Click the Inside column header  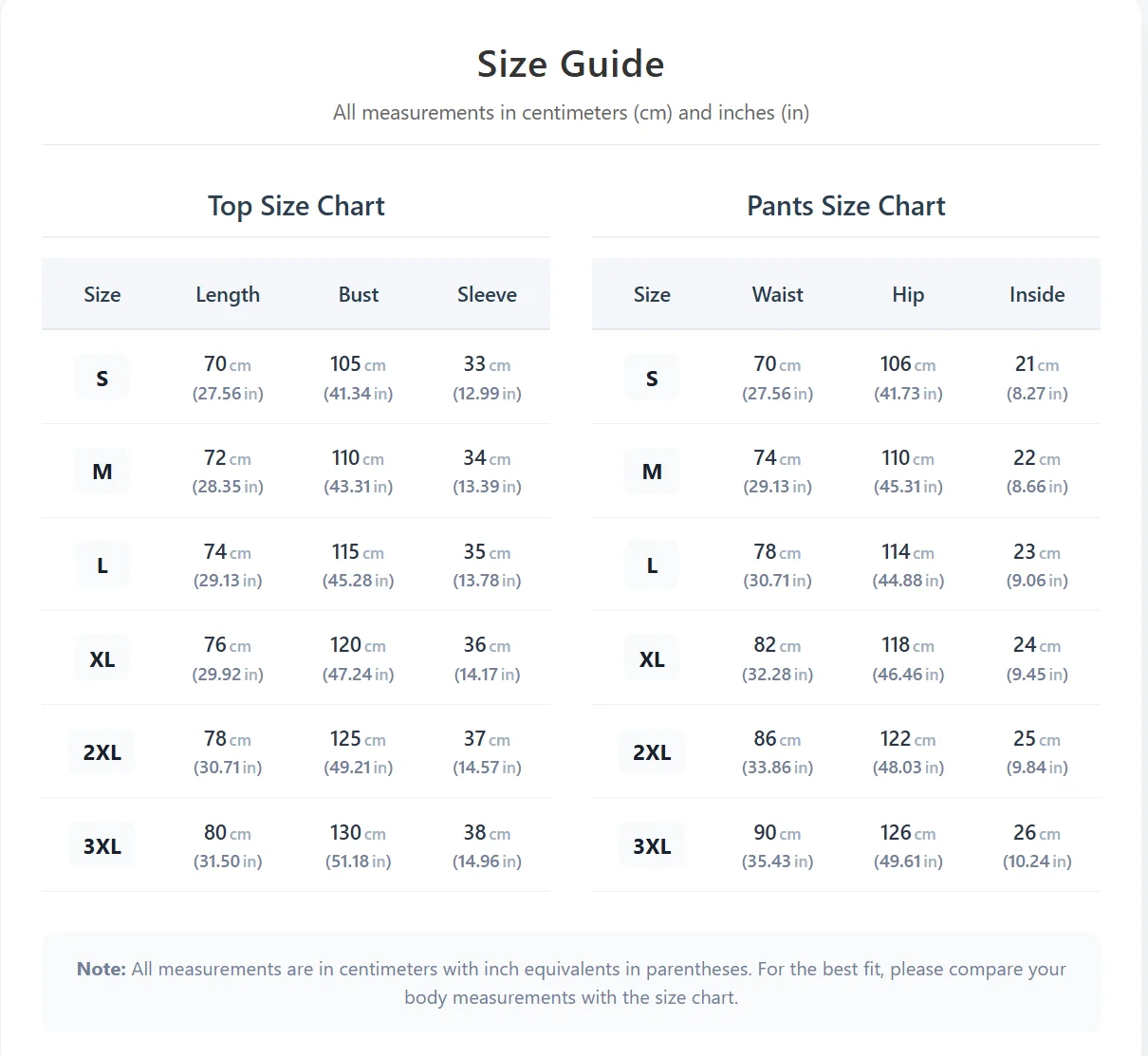click(x=1037, y=295)
